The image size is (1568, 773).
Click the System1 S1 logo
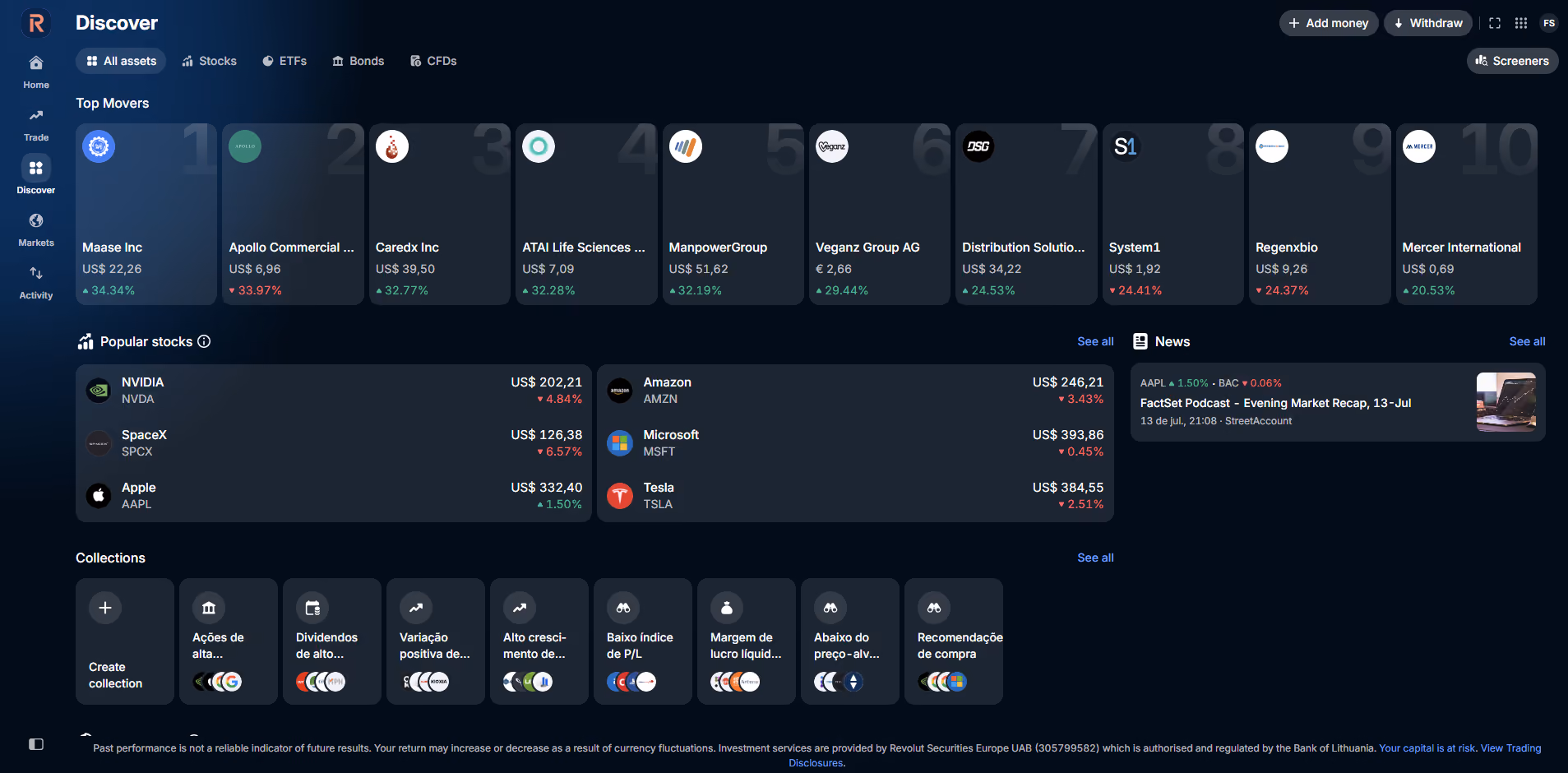pyautogui.click(x=1126, y=146)
